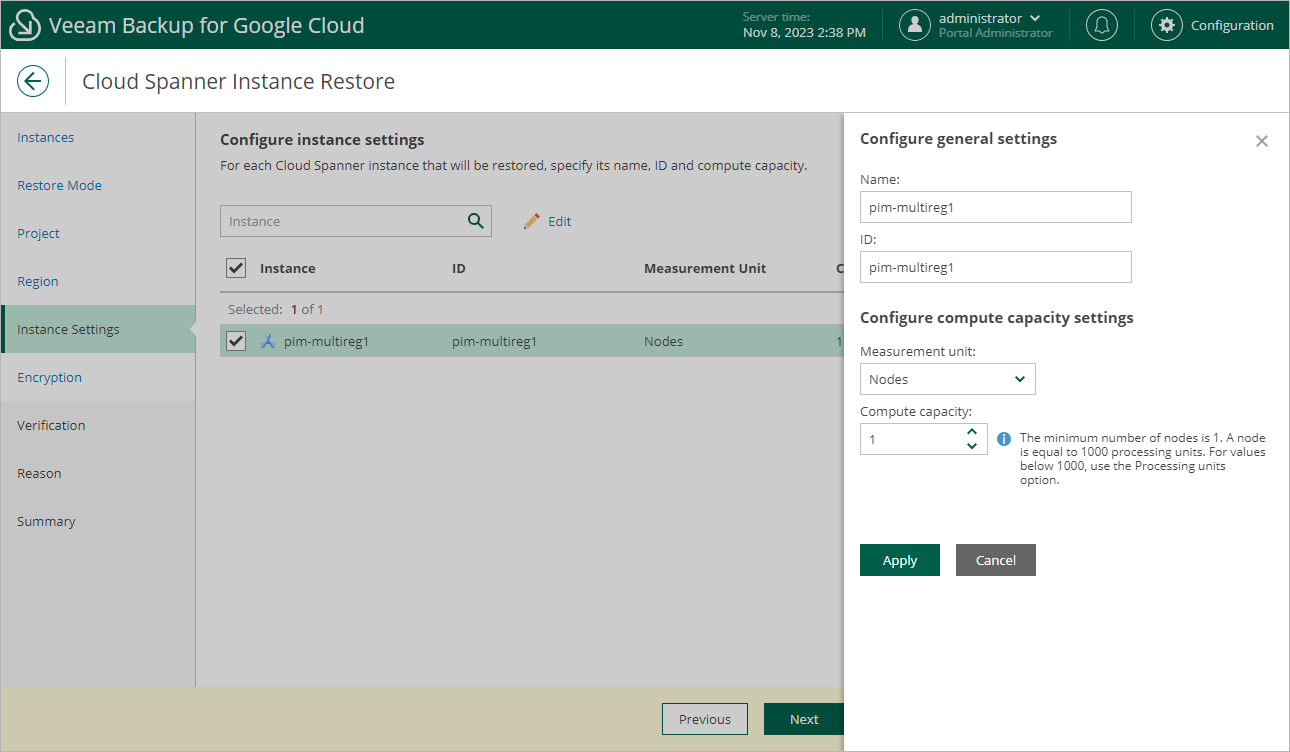Viewport: 1290px width, 752px height.
Task: Run the instance search with the magnifier icon
Action: click(x=475, y=221)
